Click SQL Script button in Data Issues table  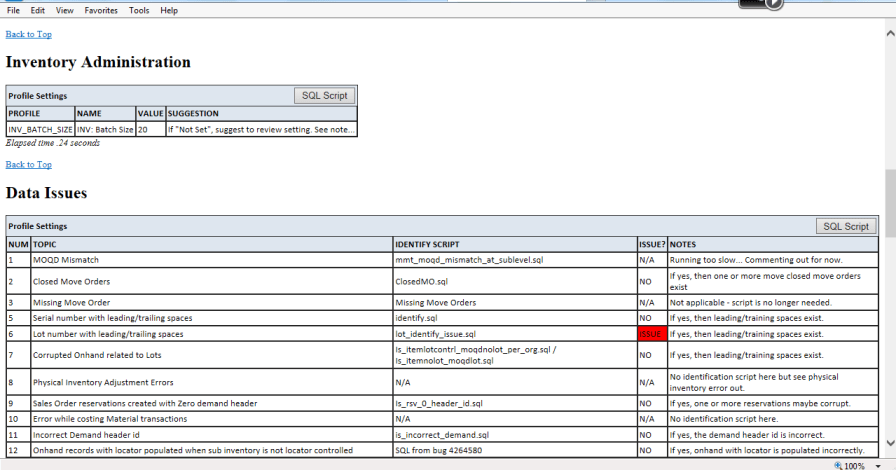point(846,226)
